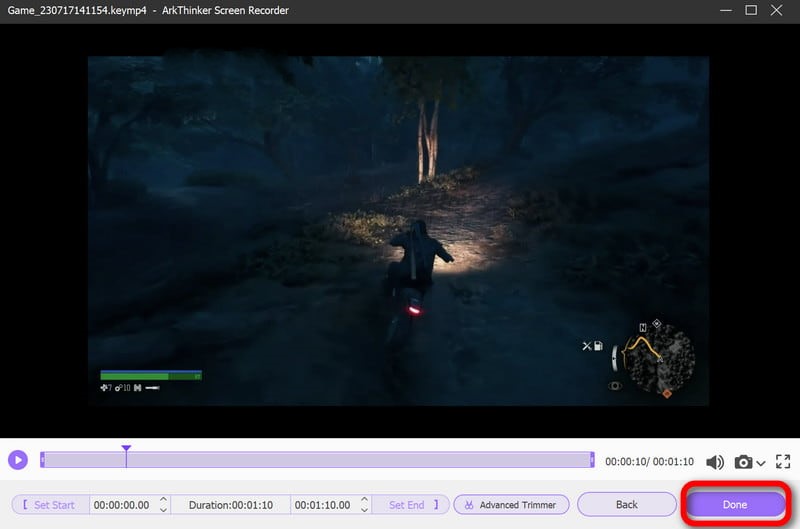
Task: Edit the end time field 00:01:10.00
Action: click(322, 505)
